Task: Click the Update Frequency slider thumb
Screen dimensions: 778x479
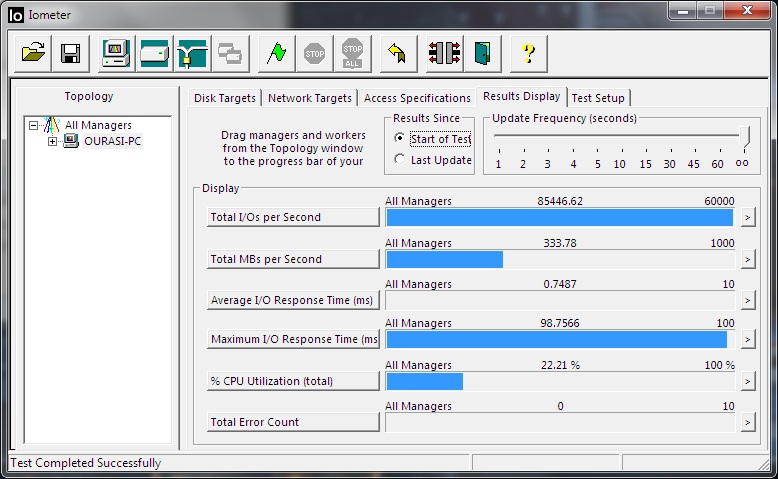Action: pos(744,137)
